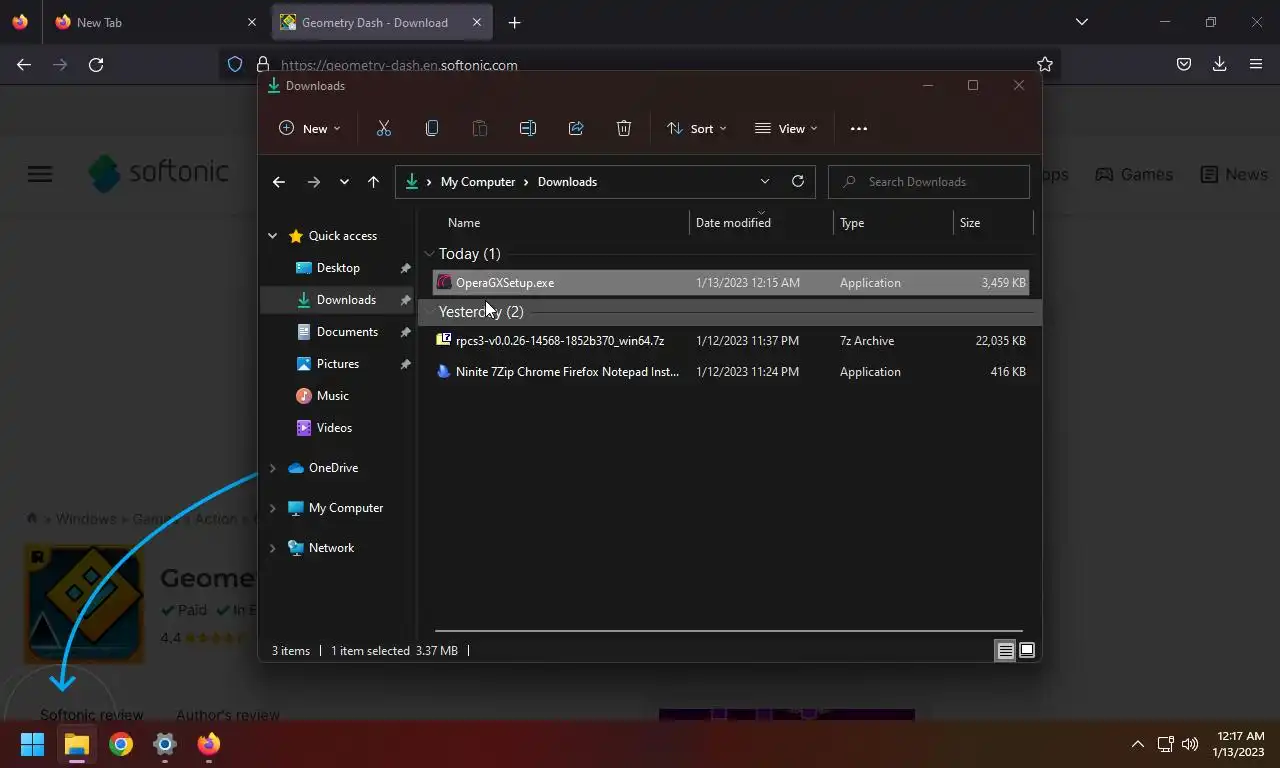Click Downloads breadcrumb in address bar
Screen dimensions: 1280x768
pyautogui.click(x=567, y=182)
